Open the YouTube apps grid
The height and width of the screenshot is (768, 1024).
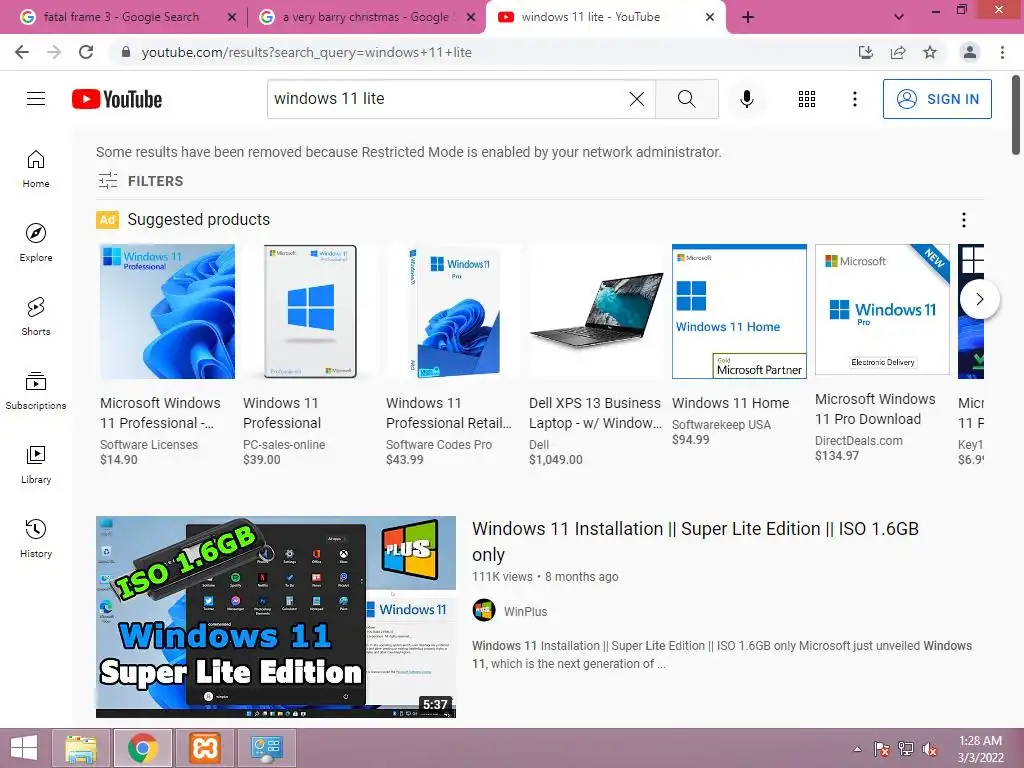tap(807, 99)
